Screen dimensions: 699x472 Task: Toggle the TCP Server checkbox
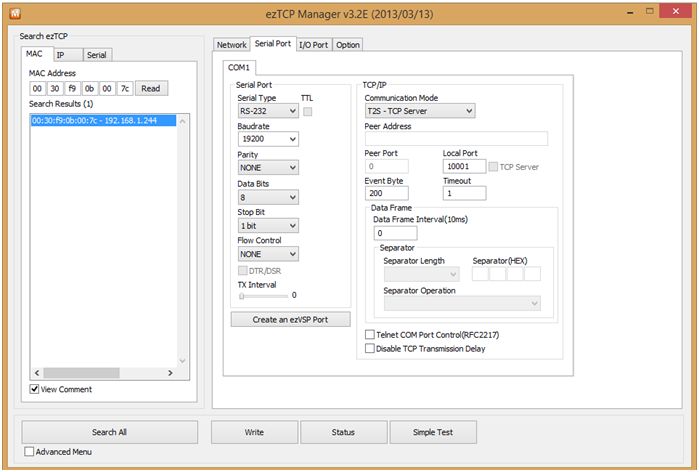tap(493, 167)
